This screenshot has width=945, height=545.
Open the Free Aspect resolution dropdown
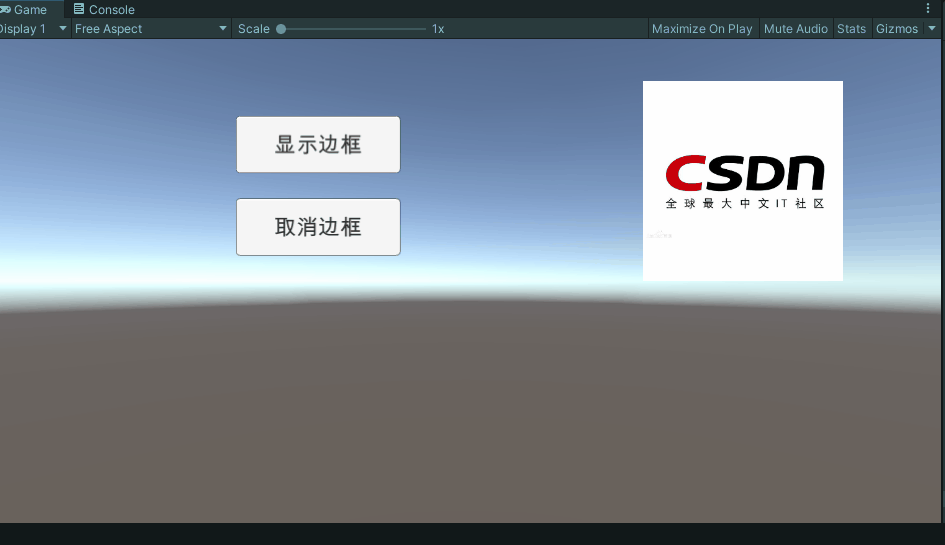[x=151, y=28]
